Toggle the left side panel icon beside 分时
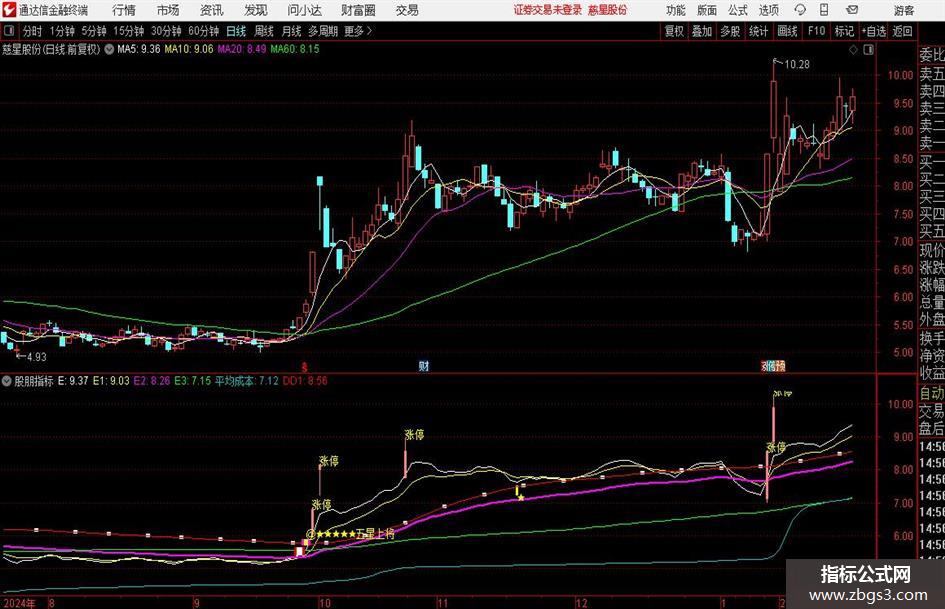Image resolution: width=945 pixels, height=609 pixels. tap(8, 31)
